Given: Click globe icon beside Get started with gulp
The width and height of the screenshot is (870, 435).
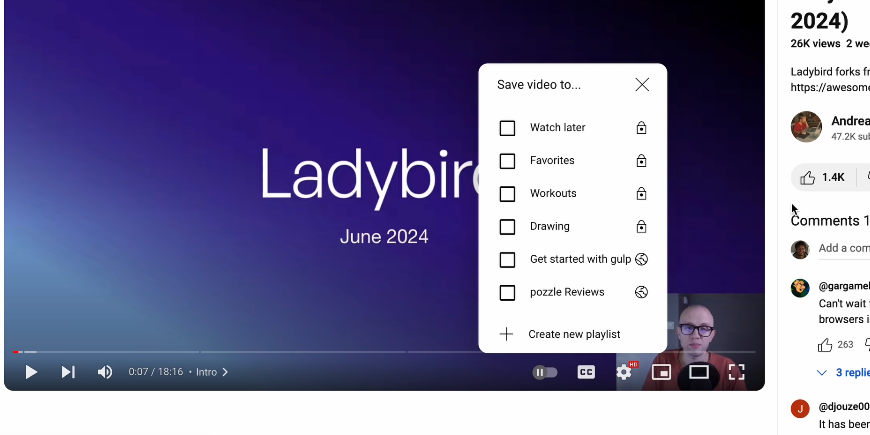Looking at the screenshot, I should tap(641, 259).
